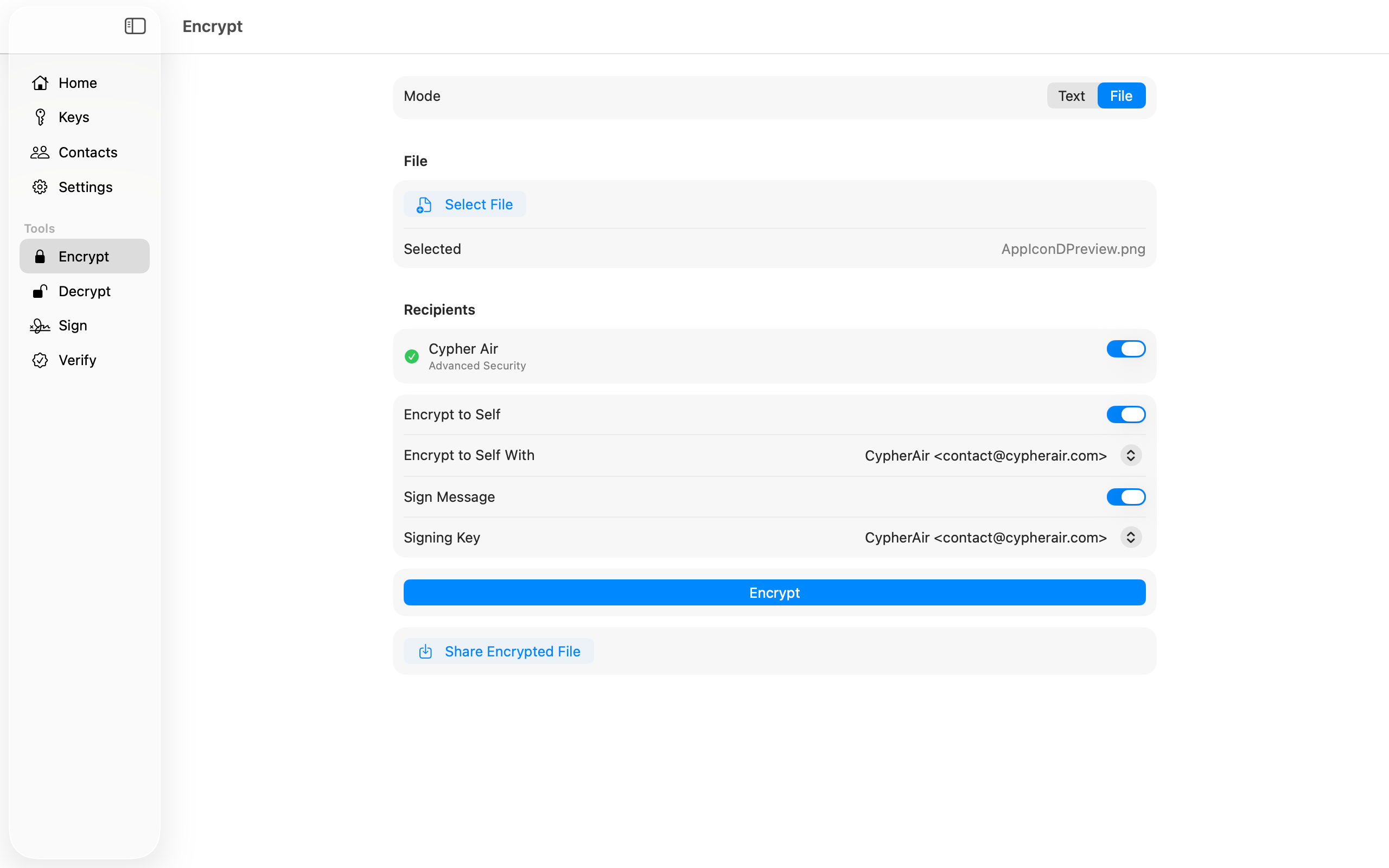The image size is (1389, 868).
Task: Click the Settings gear icon
Action: 40,187
